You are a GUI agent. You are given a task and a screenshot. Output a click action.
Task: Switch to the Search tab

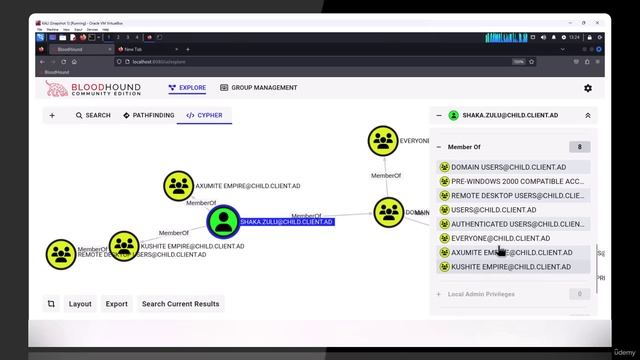(x=93, y=116)
